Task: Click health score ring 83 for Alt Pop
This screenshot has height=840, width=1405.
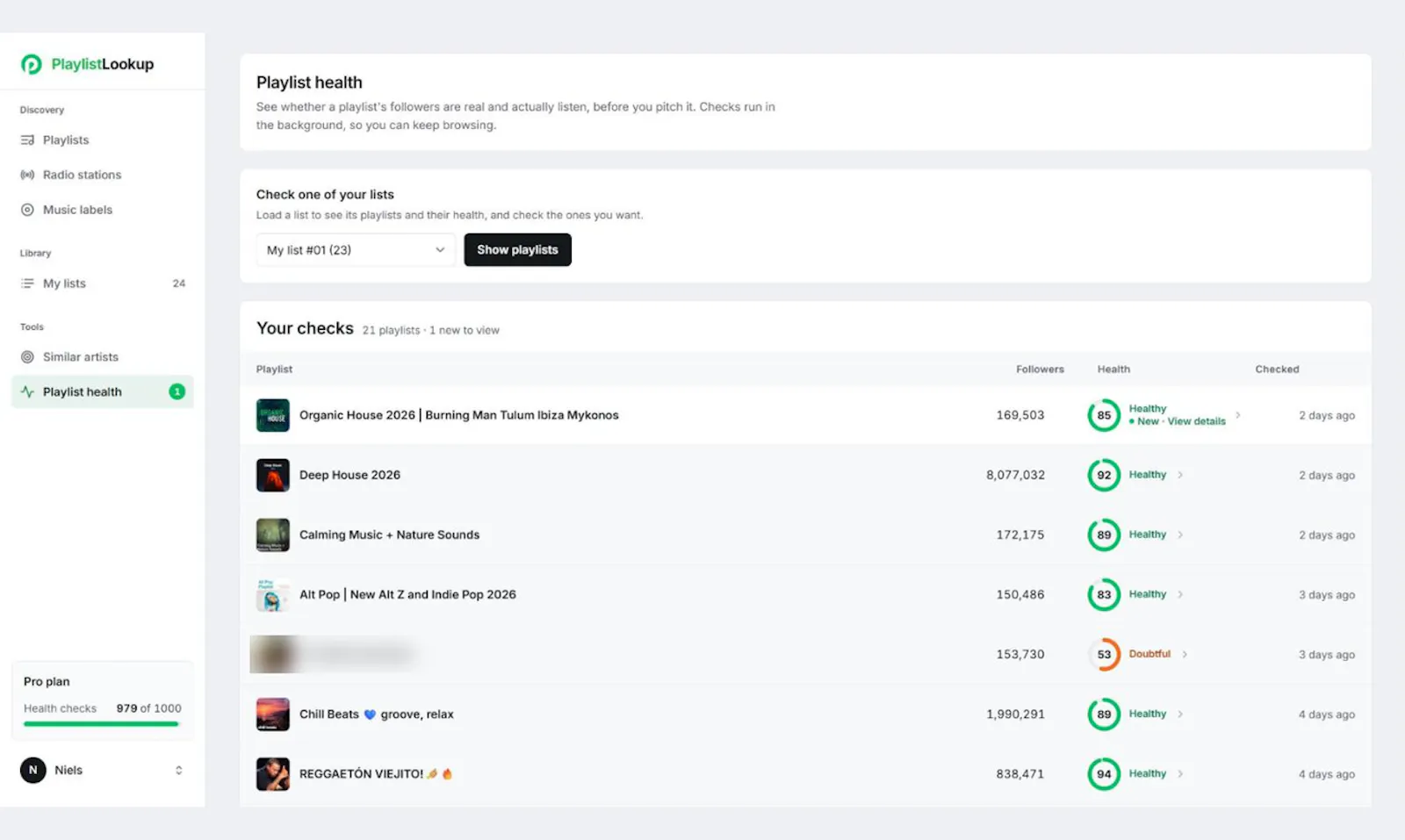Action: (x=1104, y=595)
